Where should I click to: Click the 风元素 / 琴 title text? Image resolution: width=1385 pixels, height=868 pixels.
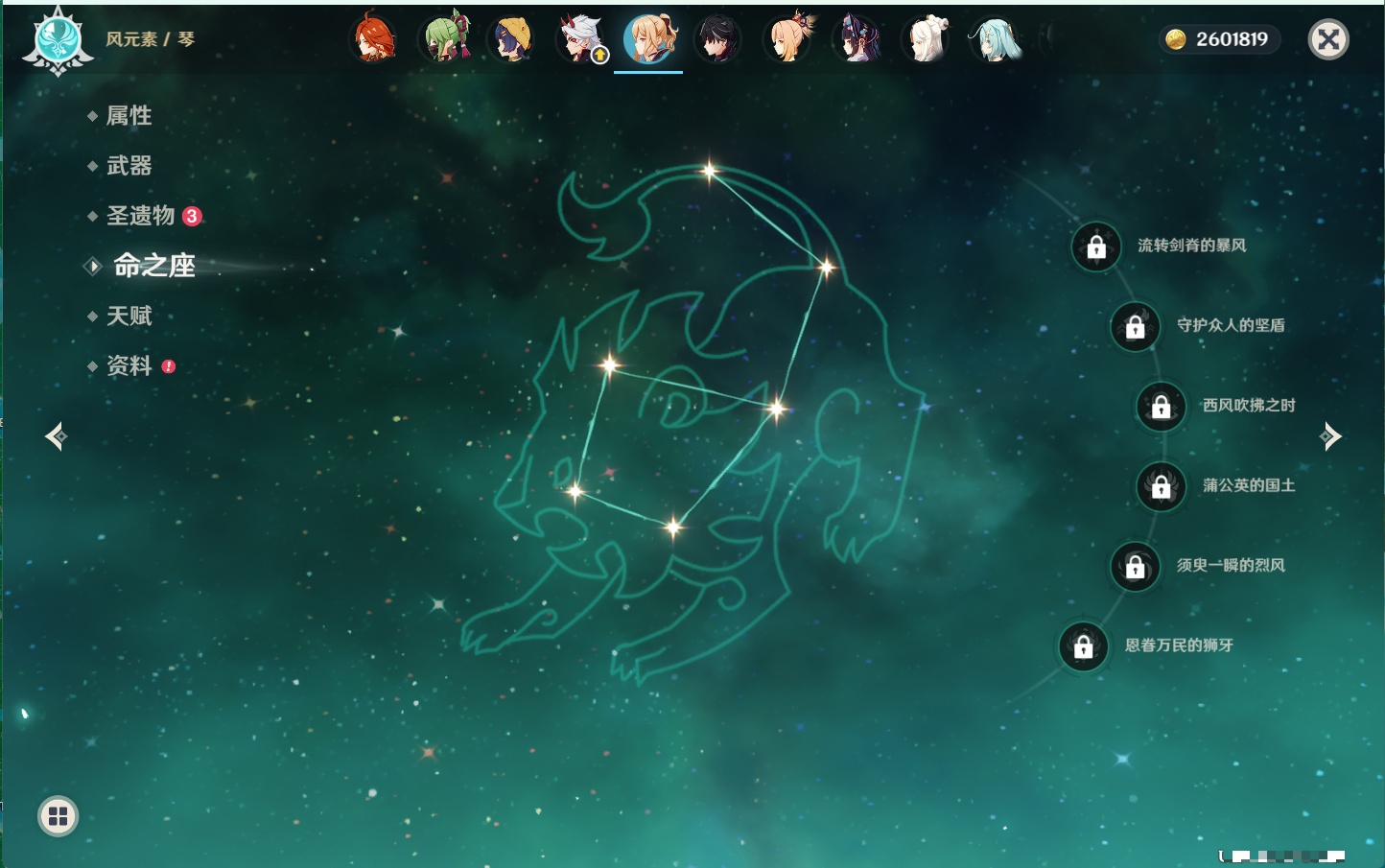150,39
